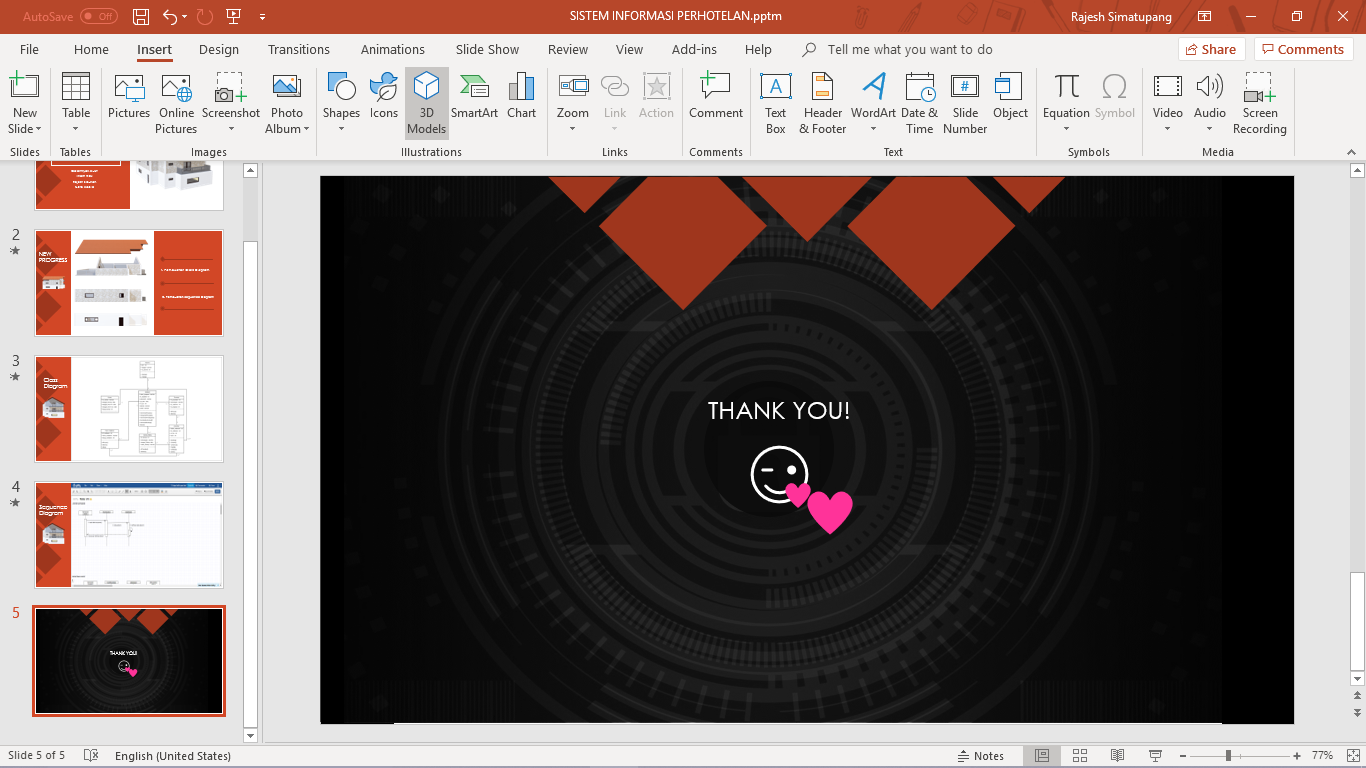1366x768 pixels.
Task: Switch to Slide Sorter view
Action: tap(1080, 756)
